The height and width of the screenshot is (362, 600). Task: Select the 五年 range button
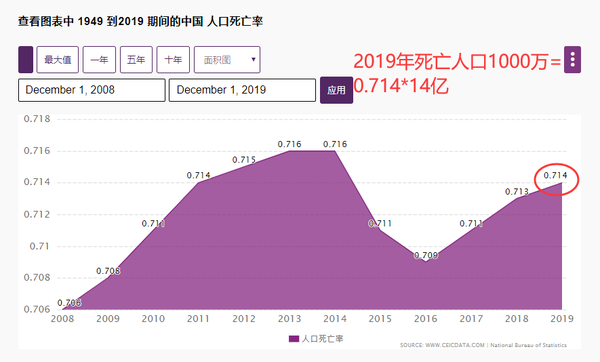click(136, 60)
